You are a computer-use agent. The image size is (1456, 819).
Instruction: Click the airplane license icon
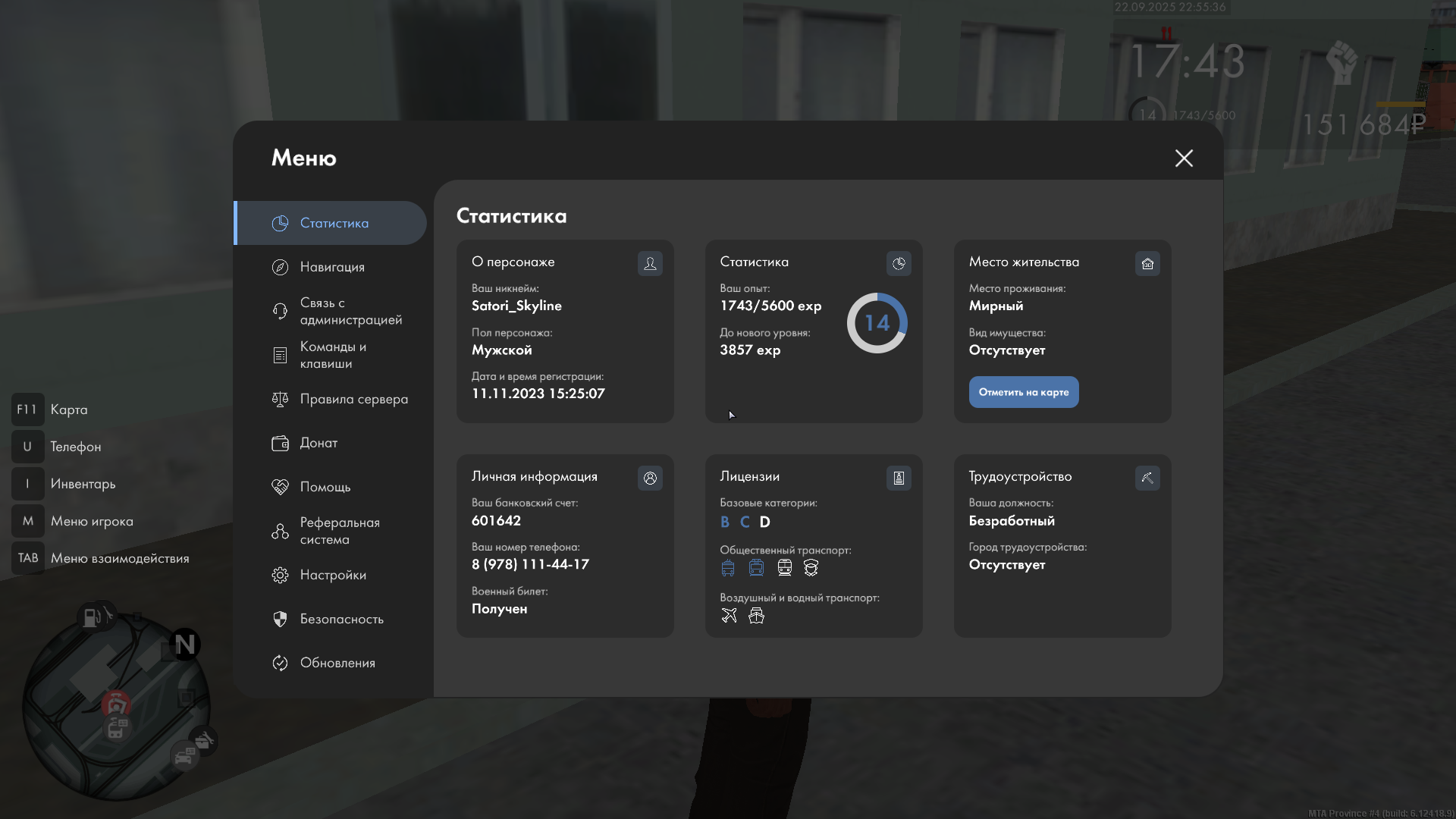tap(729, 615)
